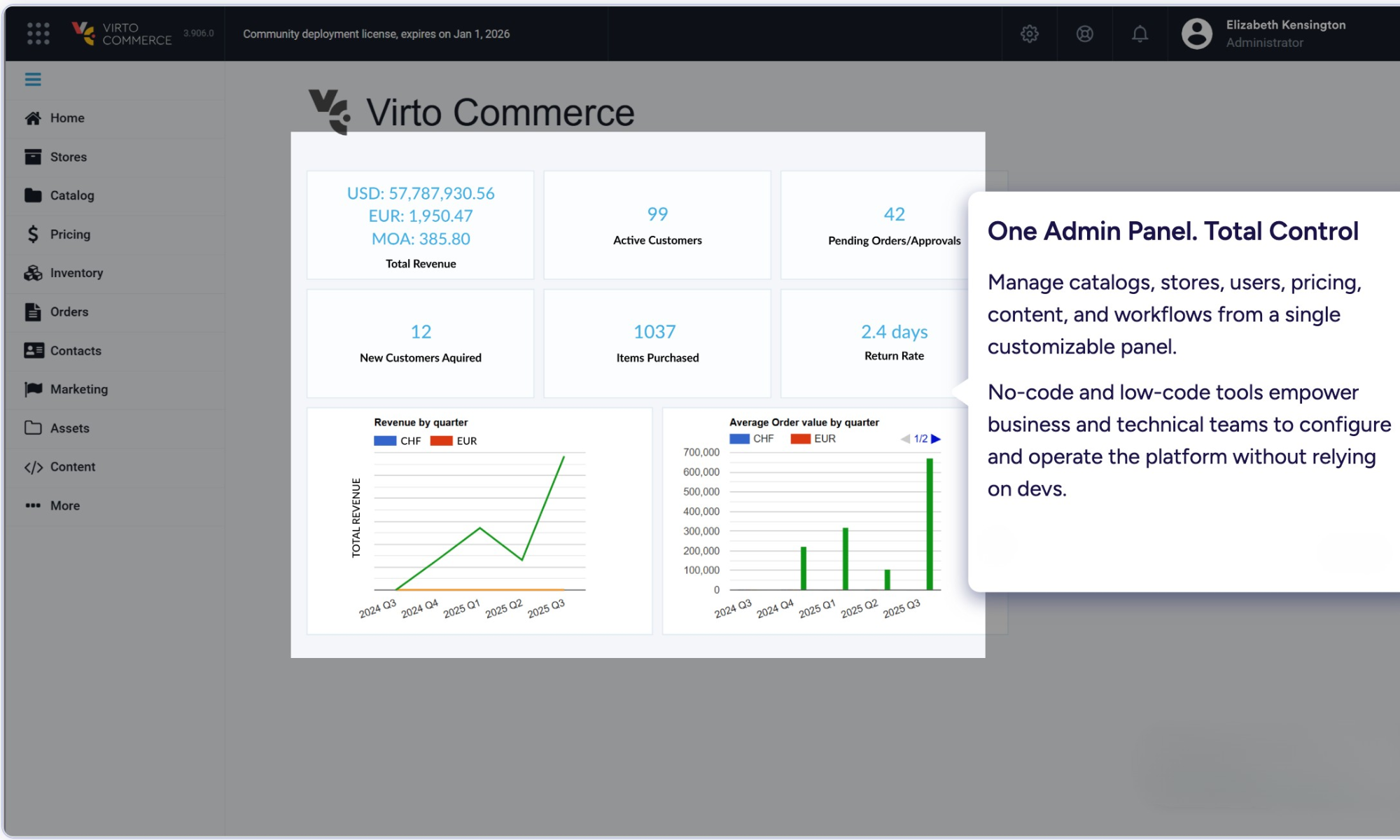Screen dimensions: 1400x840
Task: Open the app launcher grid icon
Action: pos(38,33)
